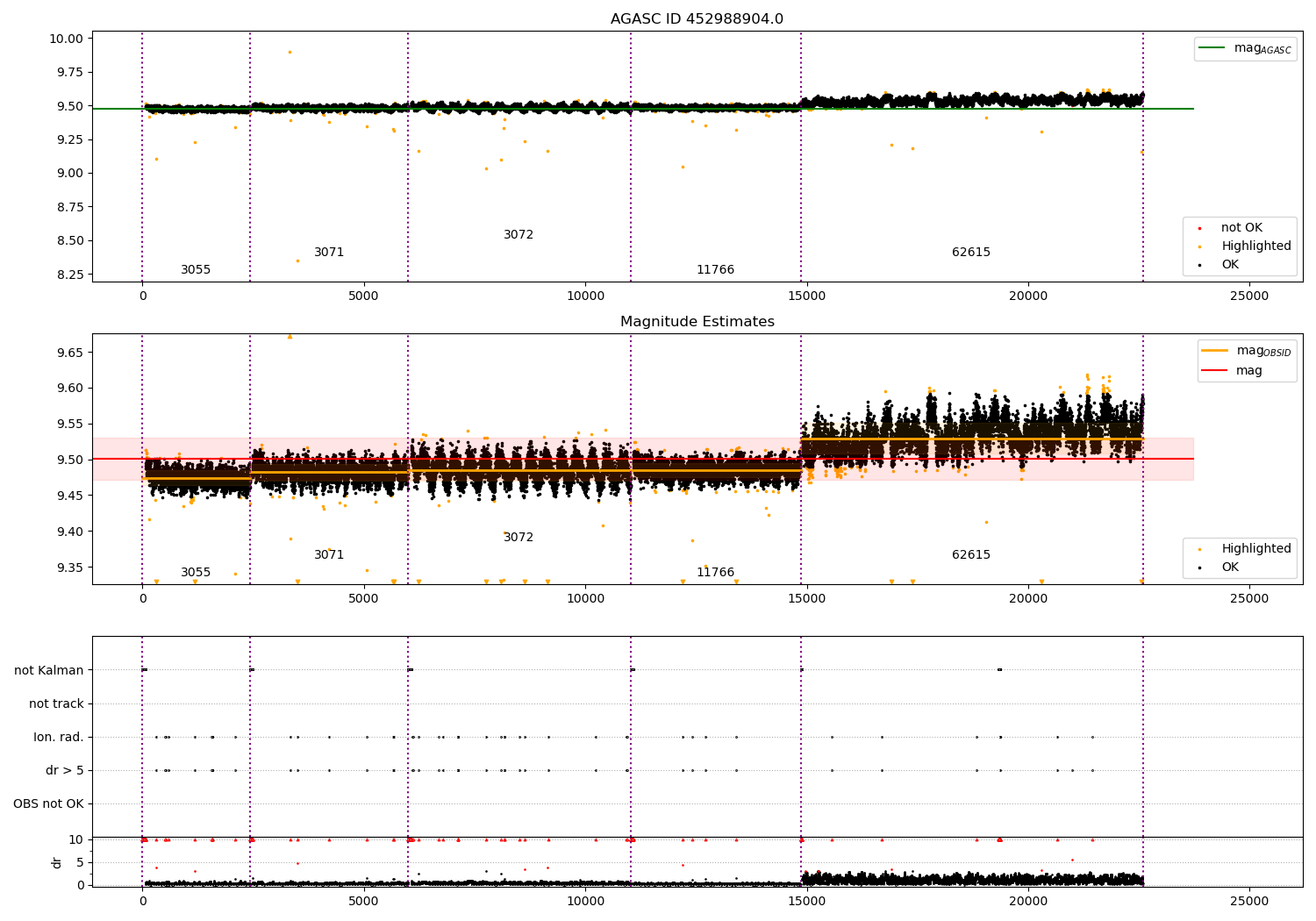Image resolution: width=1316 pixels, height=921 pixels.
Task: Select 'Highlighted' in Magnitude Estimates legend
Action: point(1256,549)
